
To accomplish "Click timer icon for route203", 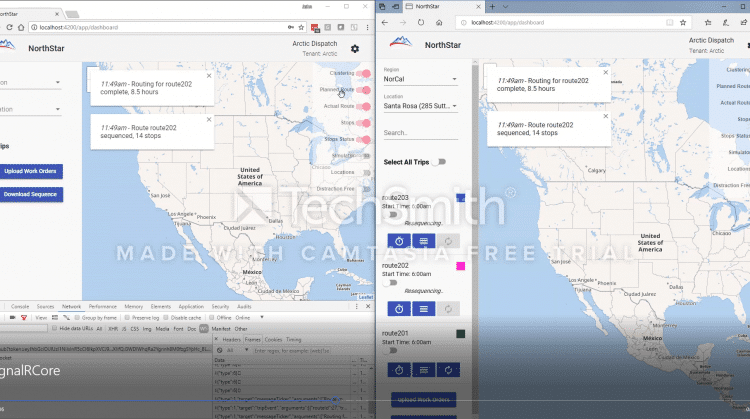I will coord(399,241).
